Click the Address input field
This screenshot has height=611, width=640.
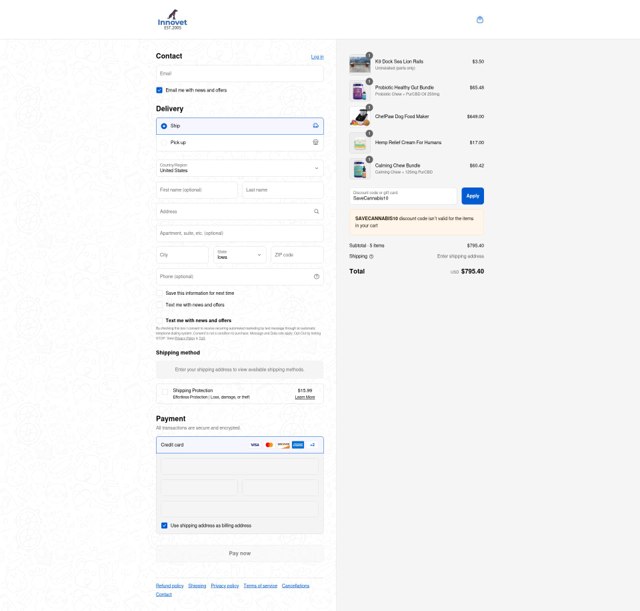(x=240, y=211)
